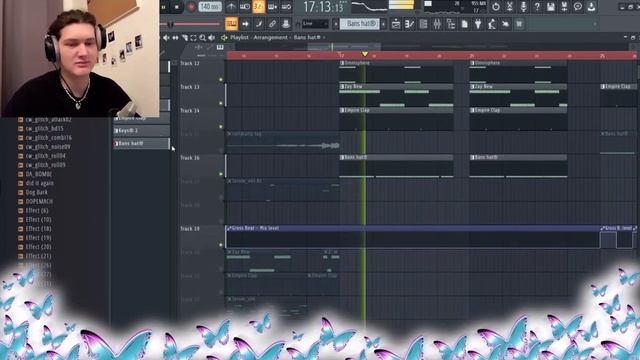Screen dimensions: 640x360
Task: Open the Bans hat pattern selector
Action: (360, 24)
